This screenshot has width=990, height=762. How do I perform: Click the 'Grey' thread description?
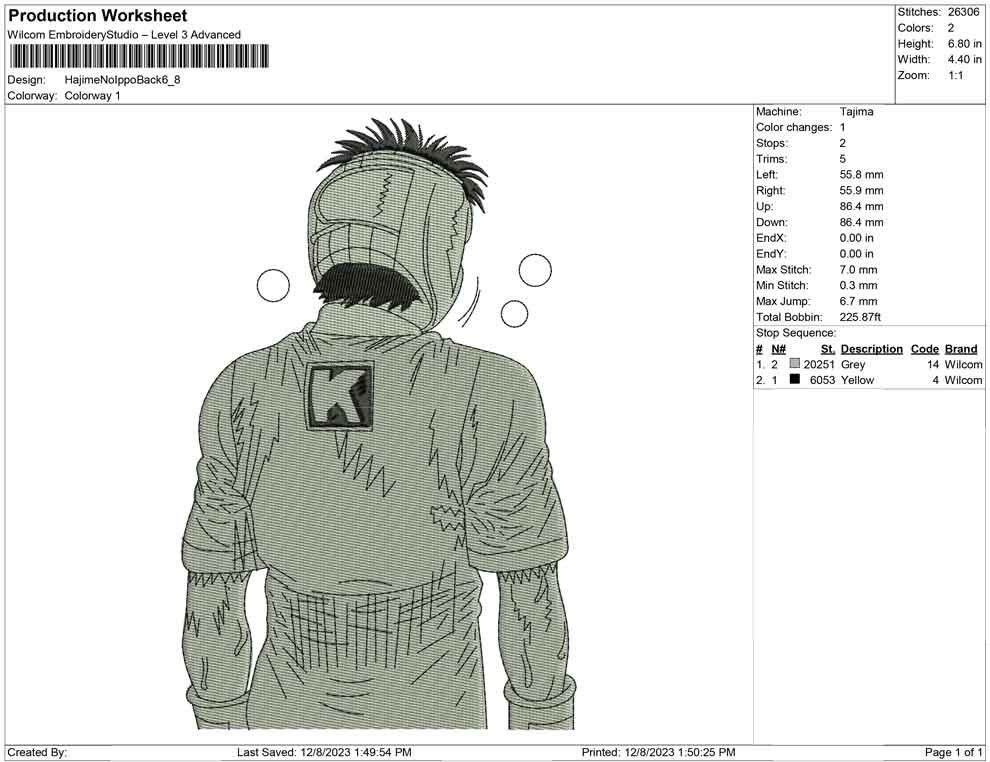853,364
